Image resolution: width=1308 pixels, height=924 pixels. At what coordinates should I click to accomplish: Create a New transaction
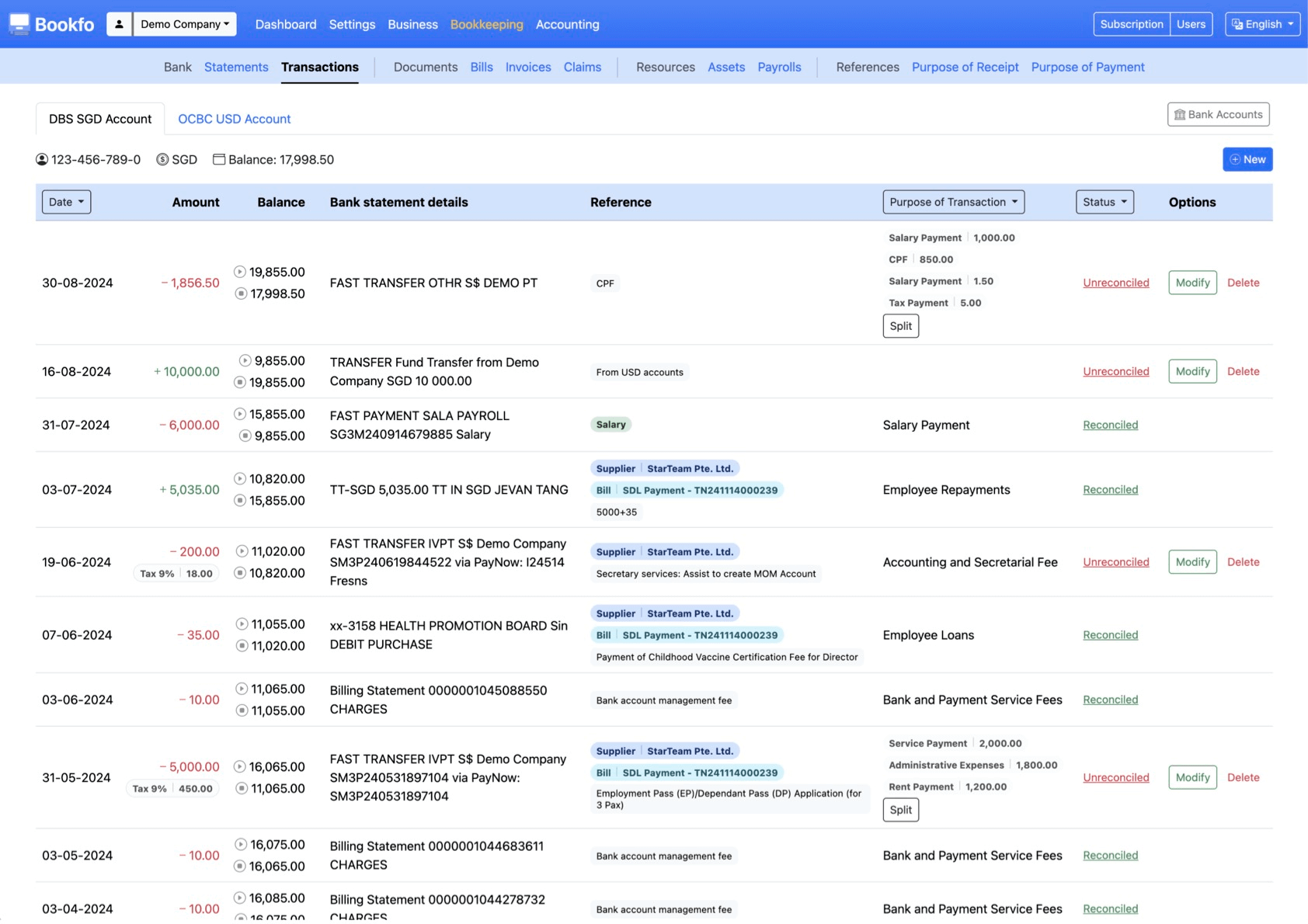(1247, 159)
